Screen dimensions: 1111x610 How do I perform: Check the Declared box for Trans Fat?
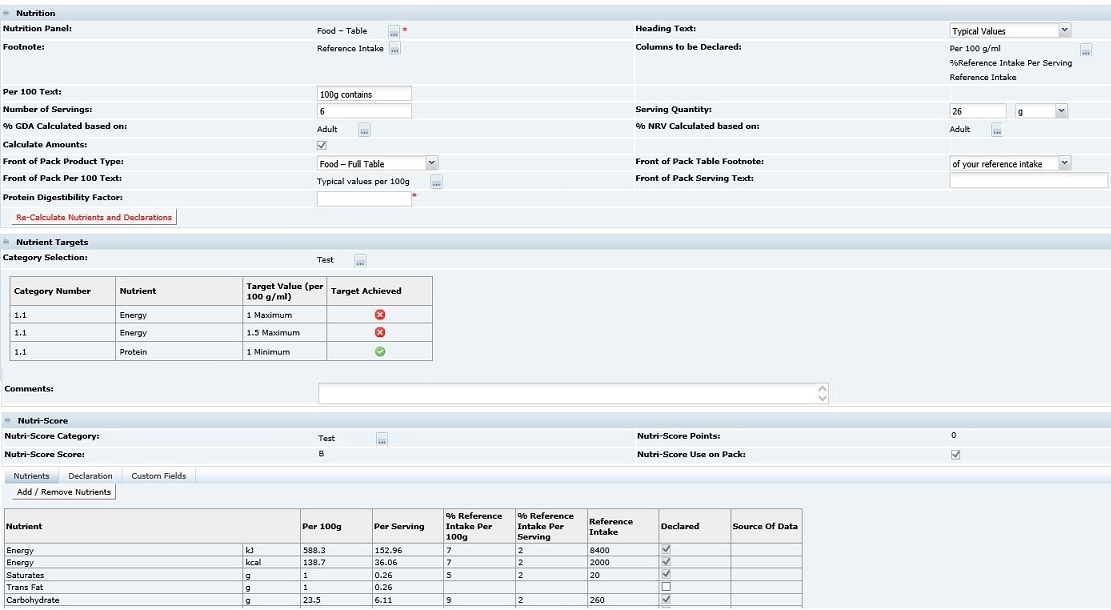tap(665, 588)
